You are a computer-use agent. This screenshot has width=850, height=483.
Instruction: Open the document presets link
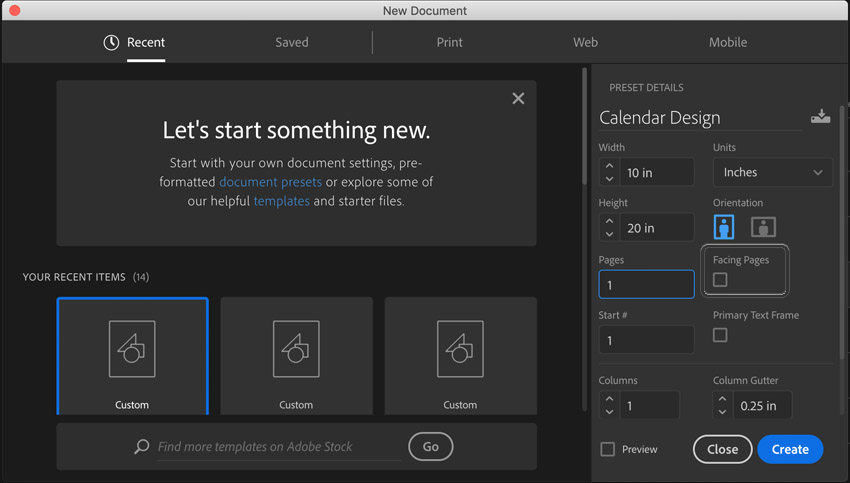pyautogui.click(x=271, y=182)
